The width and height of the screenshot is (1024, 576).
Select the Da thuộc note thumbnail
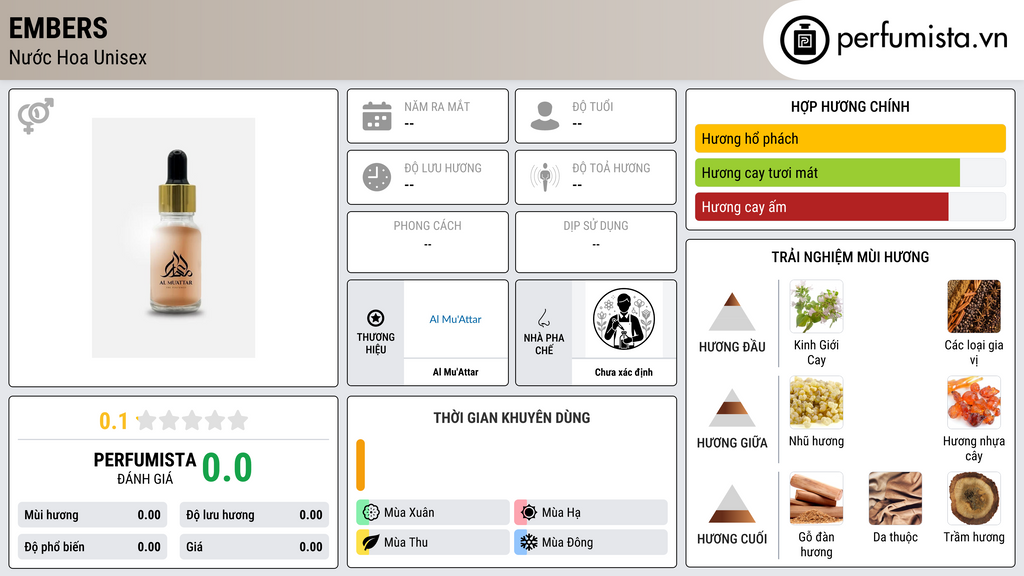pos(895,498)
